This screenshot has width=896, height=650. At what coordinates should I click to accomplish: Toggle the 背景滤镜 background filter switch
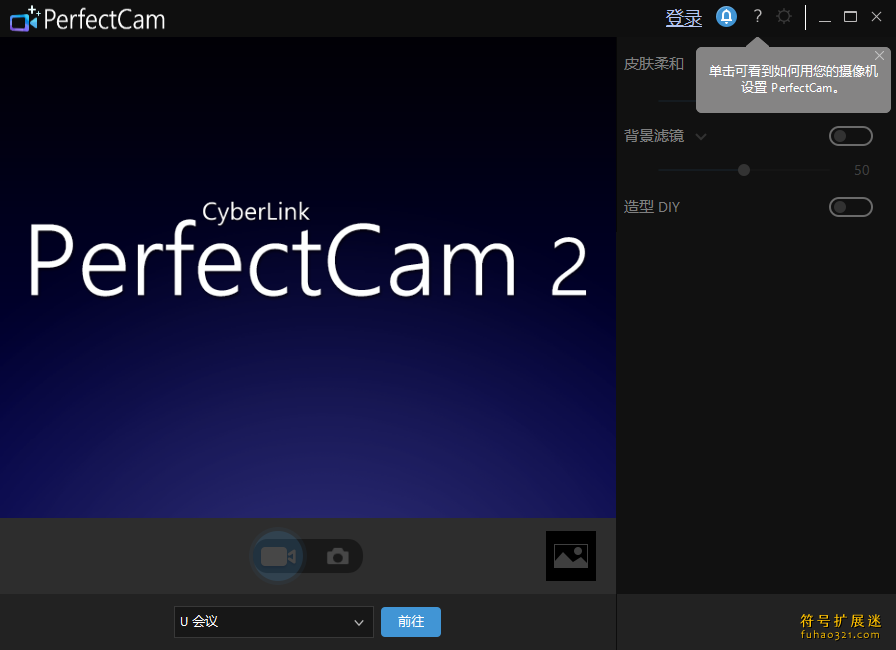point(851,136)
